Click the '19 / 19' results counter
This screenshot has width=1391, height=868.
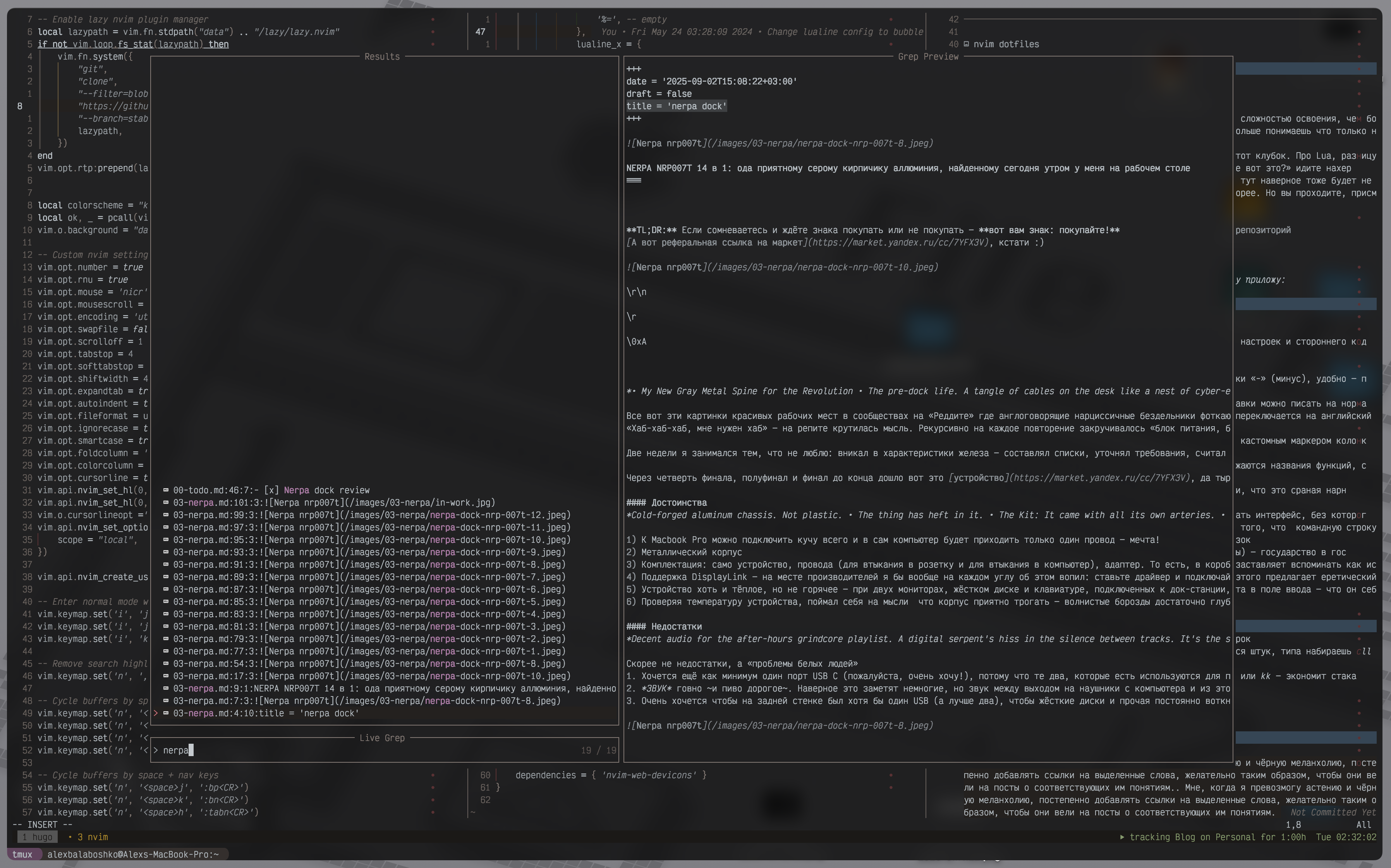598,750
